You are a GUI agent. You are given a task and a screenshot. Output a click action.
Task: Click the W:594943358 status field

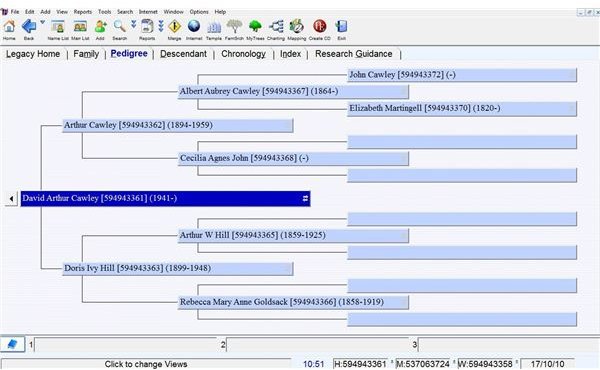pos(485,364)
